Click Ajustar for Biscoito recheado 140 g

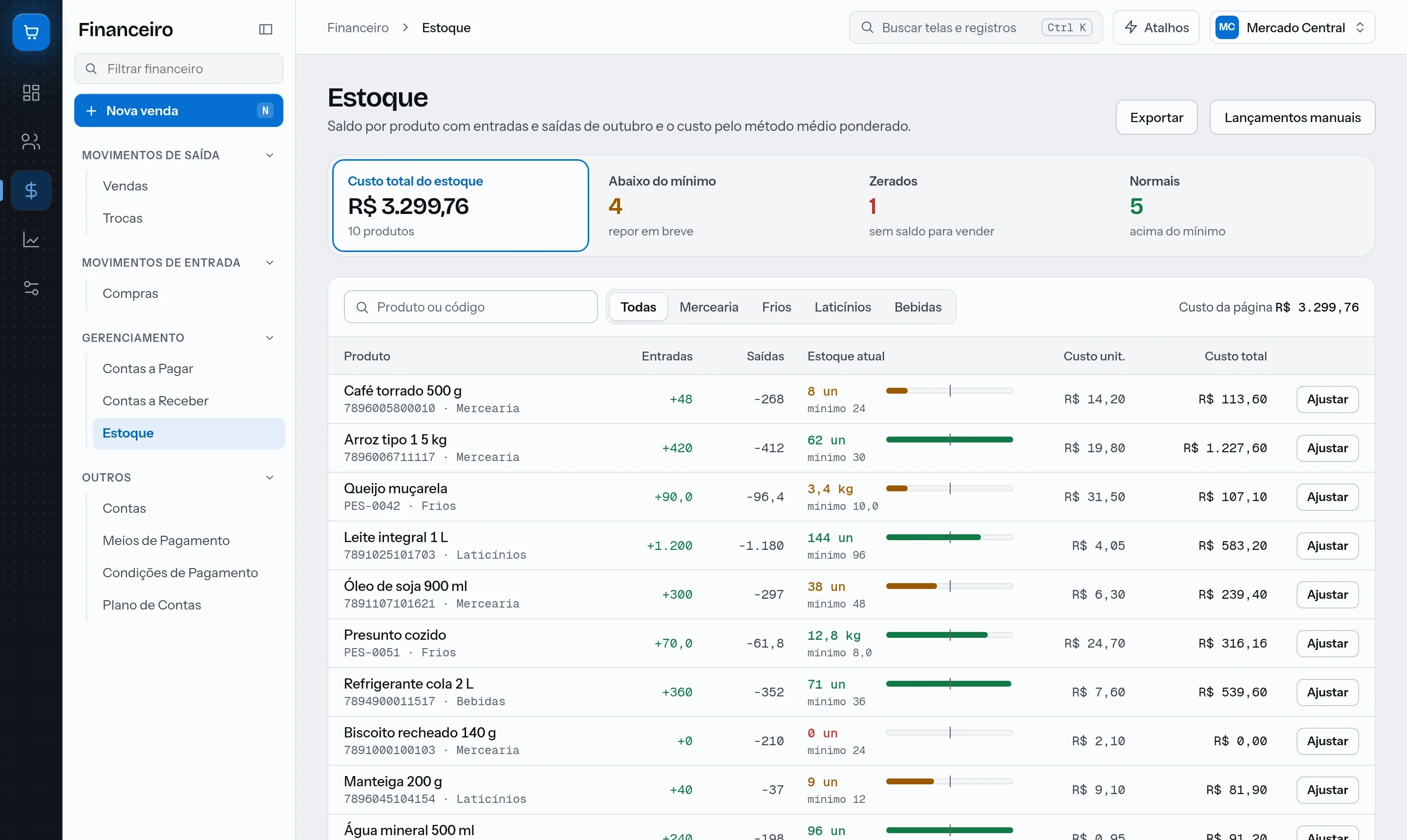1327,741
